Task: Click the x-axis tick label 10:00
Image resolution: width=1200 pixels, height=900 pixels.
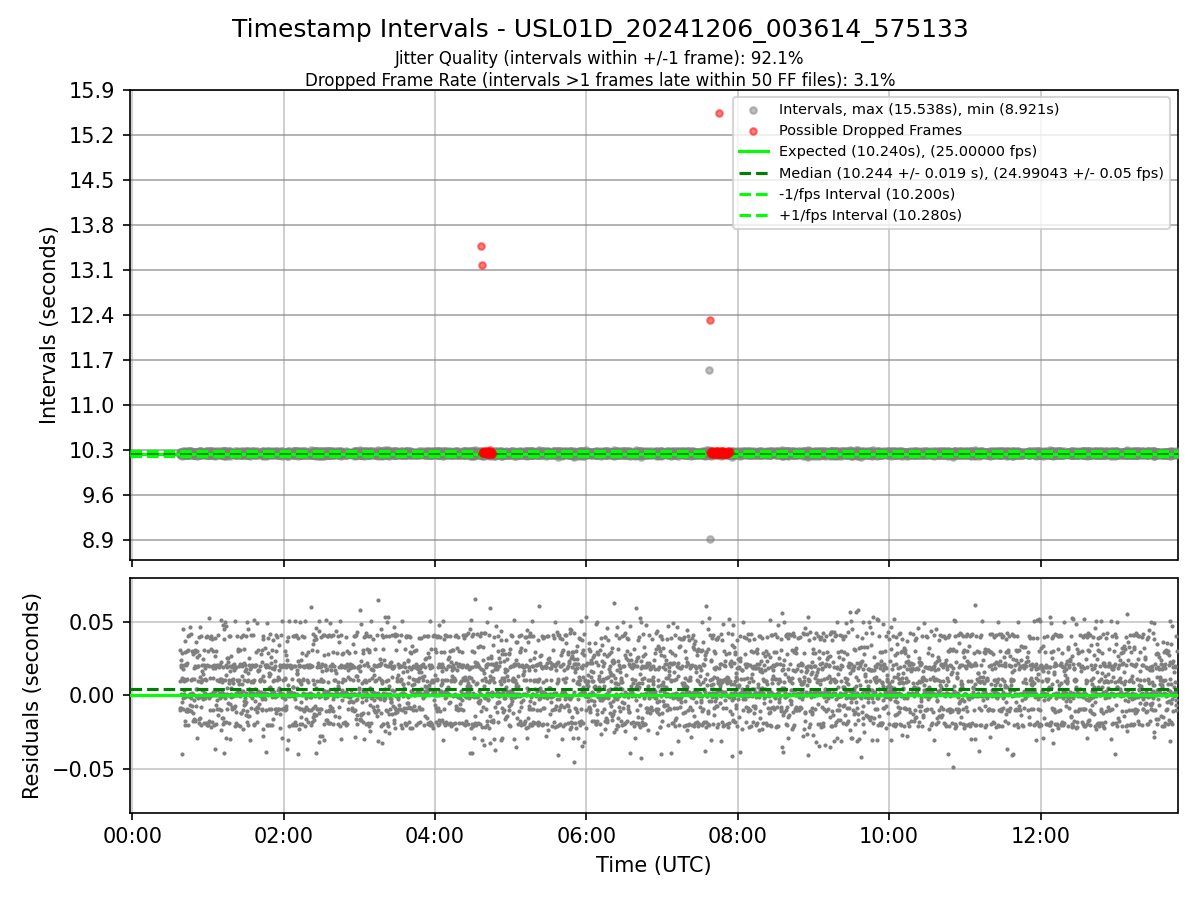Action: coord(889,836)
